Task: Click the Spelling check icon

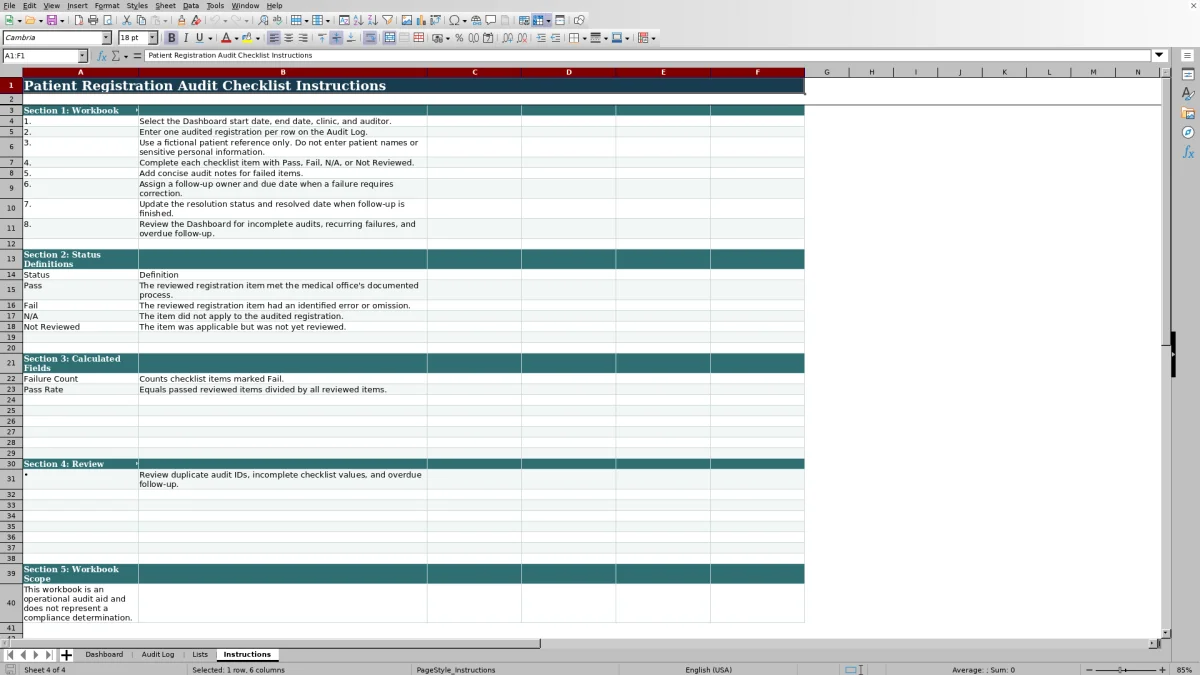Action: click(x=277, y=20)
